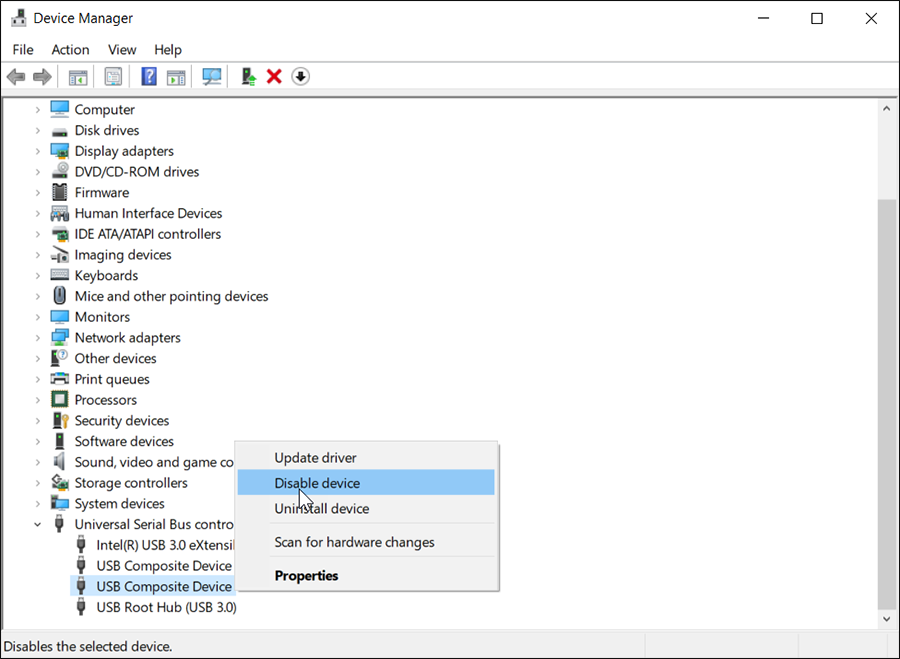Open the Action menu
This screenshot has width=900, height=659.
point(71,50)
